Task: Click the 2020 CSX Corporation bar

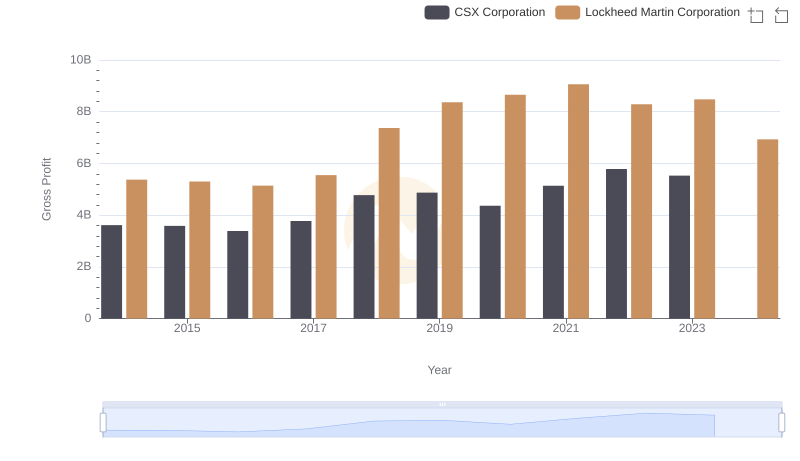Action: click(x=490, y=262)
